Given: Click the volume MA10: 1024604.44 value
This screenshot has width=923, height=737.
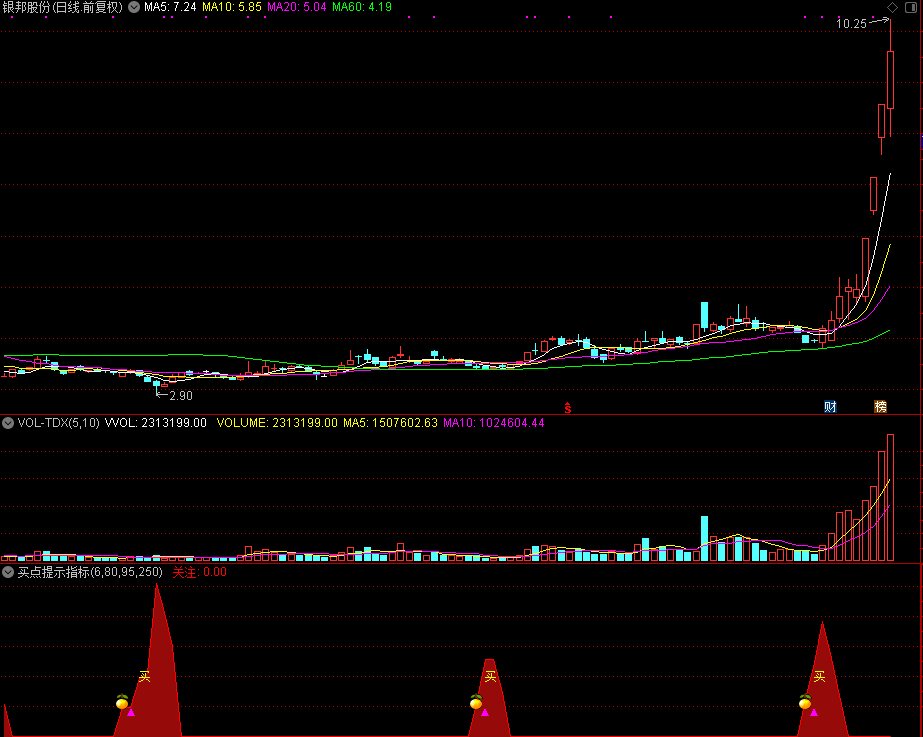Looking at the screenshot, I should (x=493, y=423).
